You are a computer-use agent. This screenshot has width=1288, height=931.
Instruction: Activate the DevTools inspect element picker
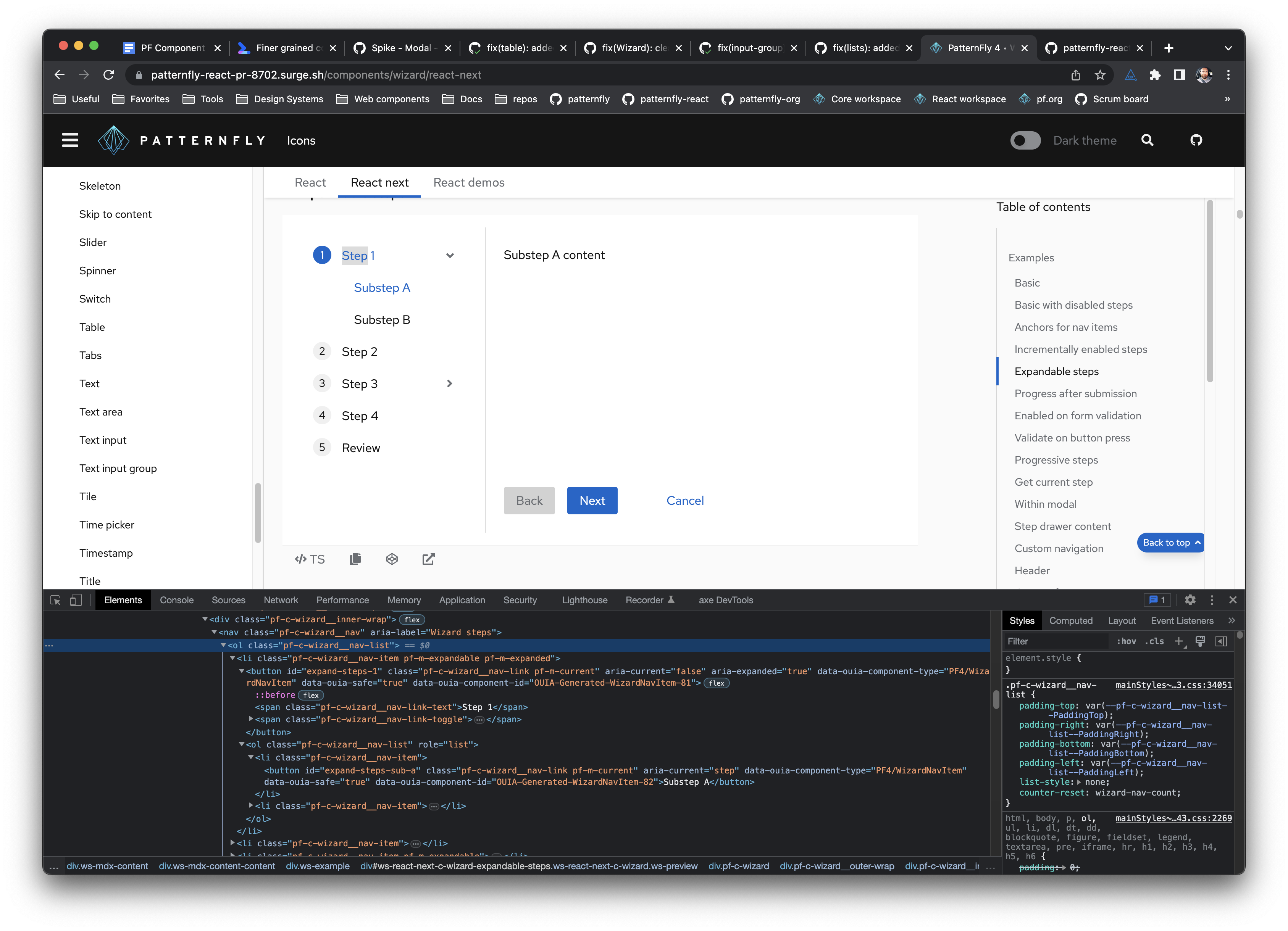click(x=55, y=600)
